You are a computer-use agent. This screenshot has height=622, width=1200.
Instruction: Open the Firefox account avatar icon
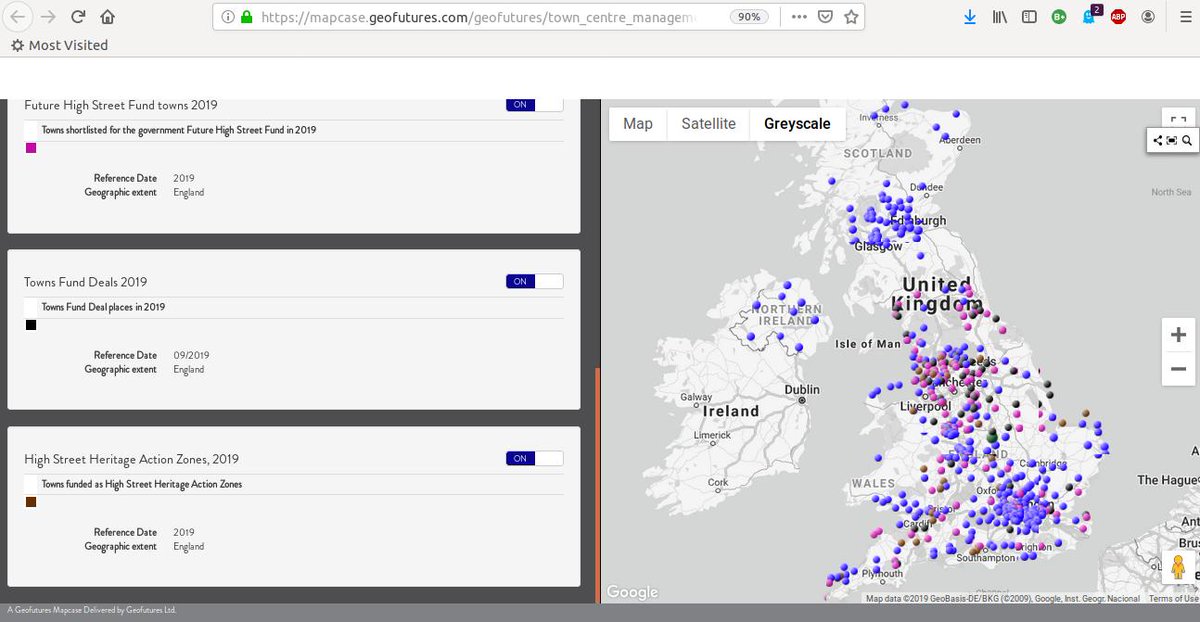pos(1147,17)
